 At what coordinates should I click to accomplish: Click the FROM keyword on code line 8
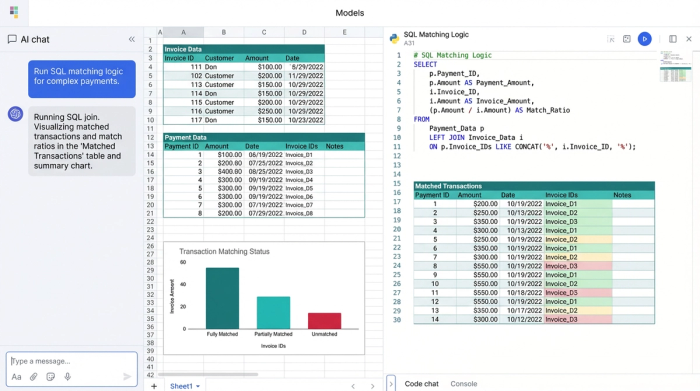421,119
